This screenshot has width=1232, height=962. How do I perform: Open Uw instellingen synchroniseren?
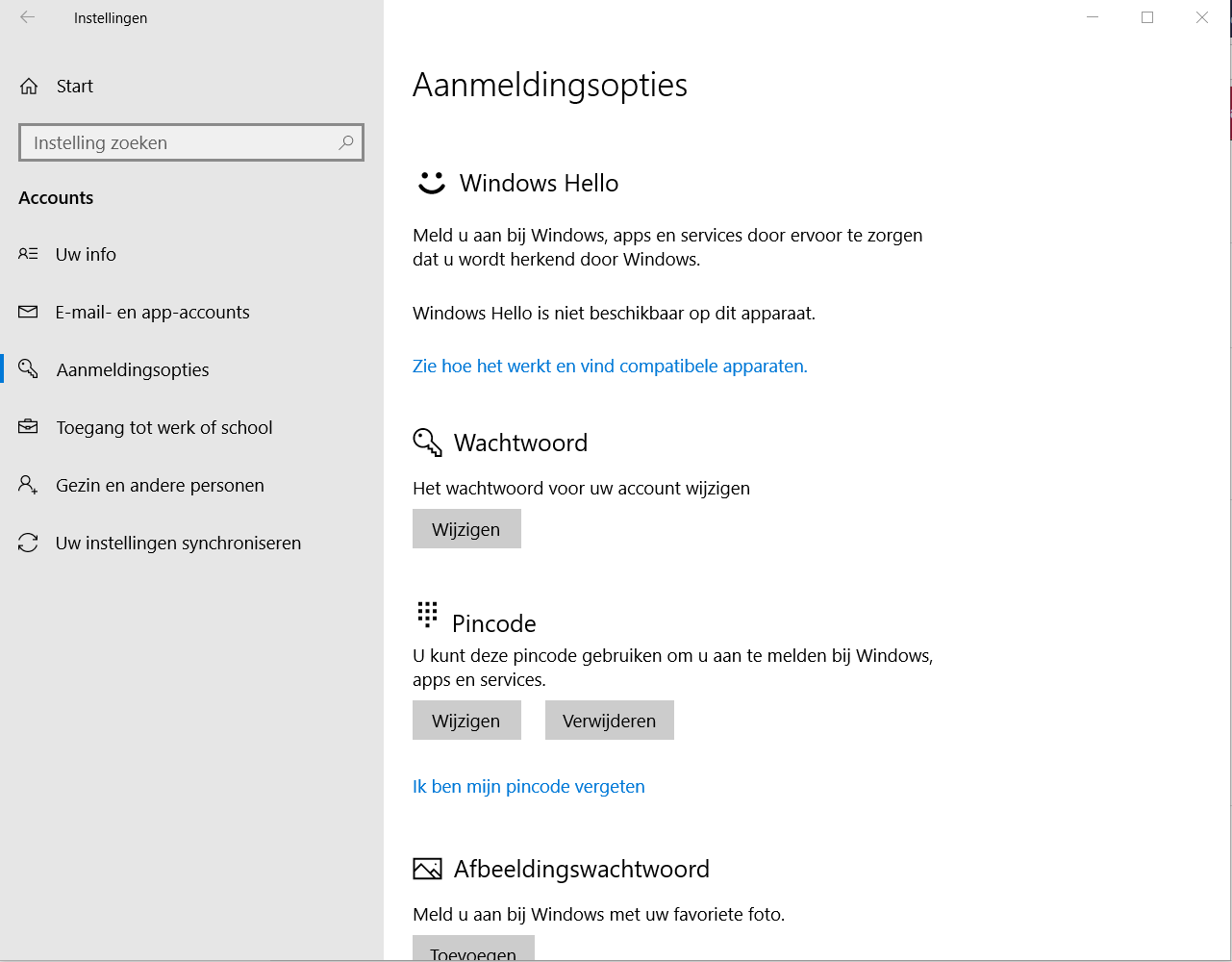point(191,543)
